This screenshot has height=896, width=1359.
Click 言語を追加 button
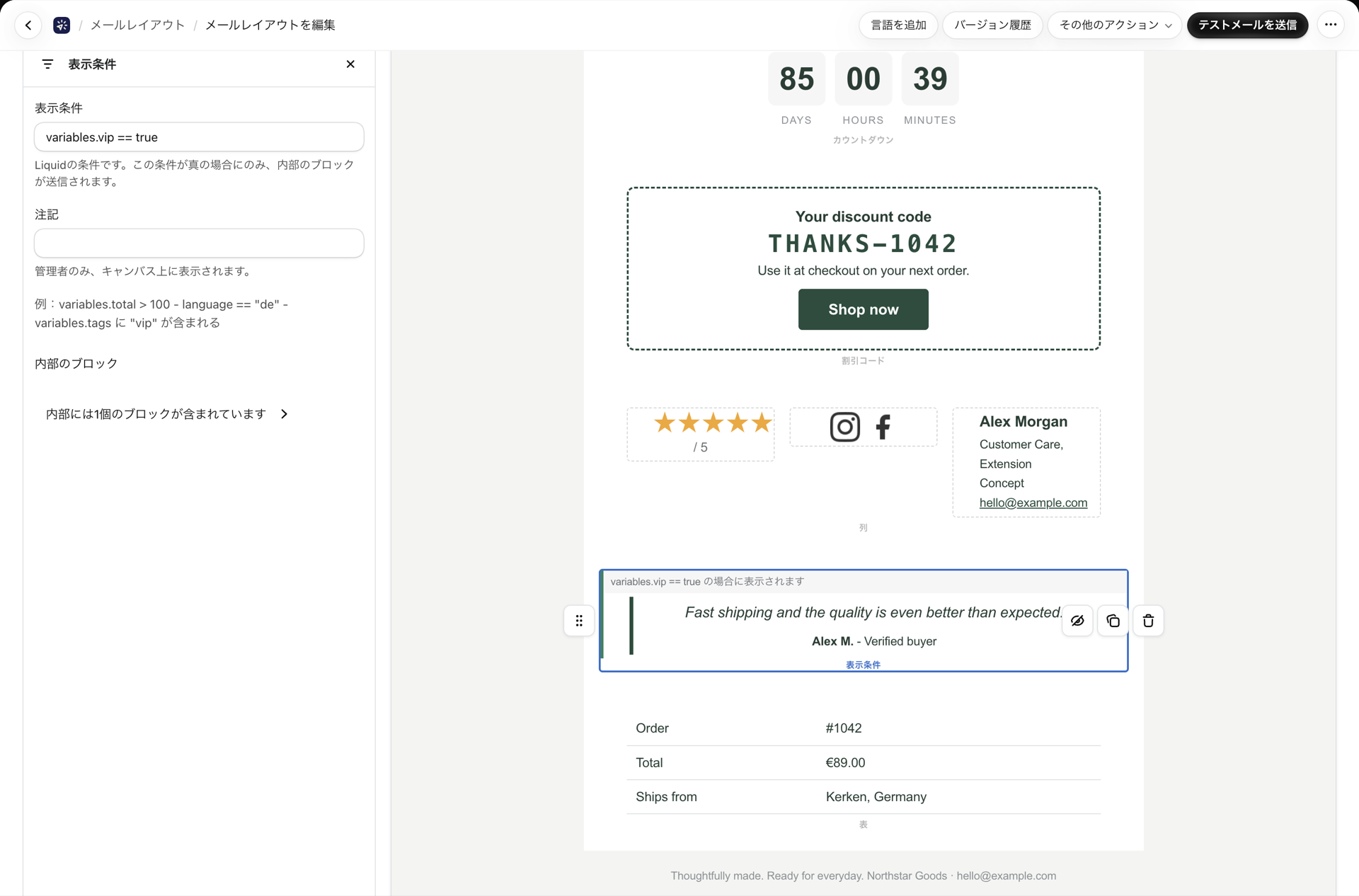click(898, 25)
